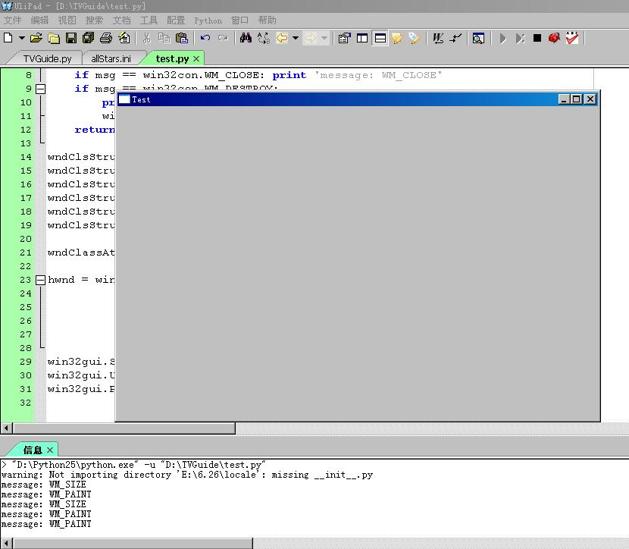Viewport: 629px width, 549px height.
Task: Click the Copy icon
Action: pyautogui.click(x=164, y=38)
